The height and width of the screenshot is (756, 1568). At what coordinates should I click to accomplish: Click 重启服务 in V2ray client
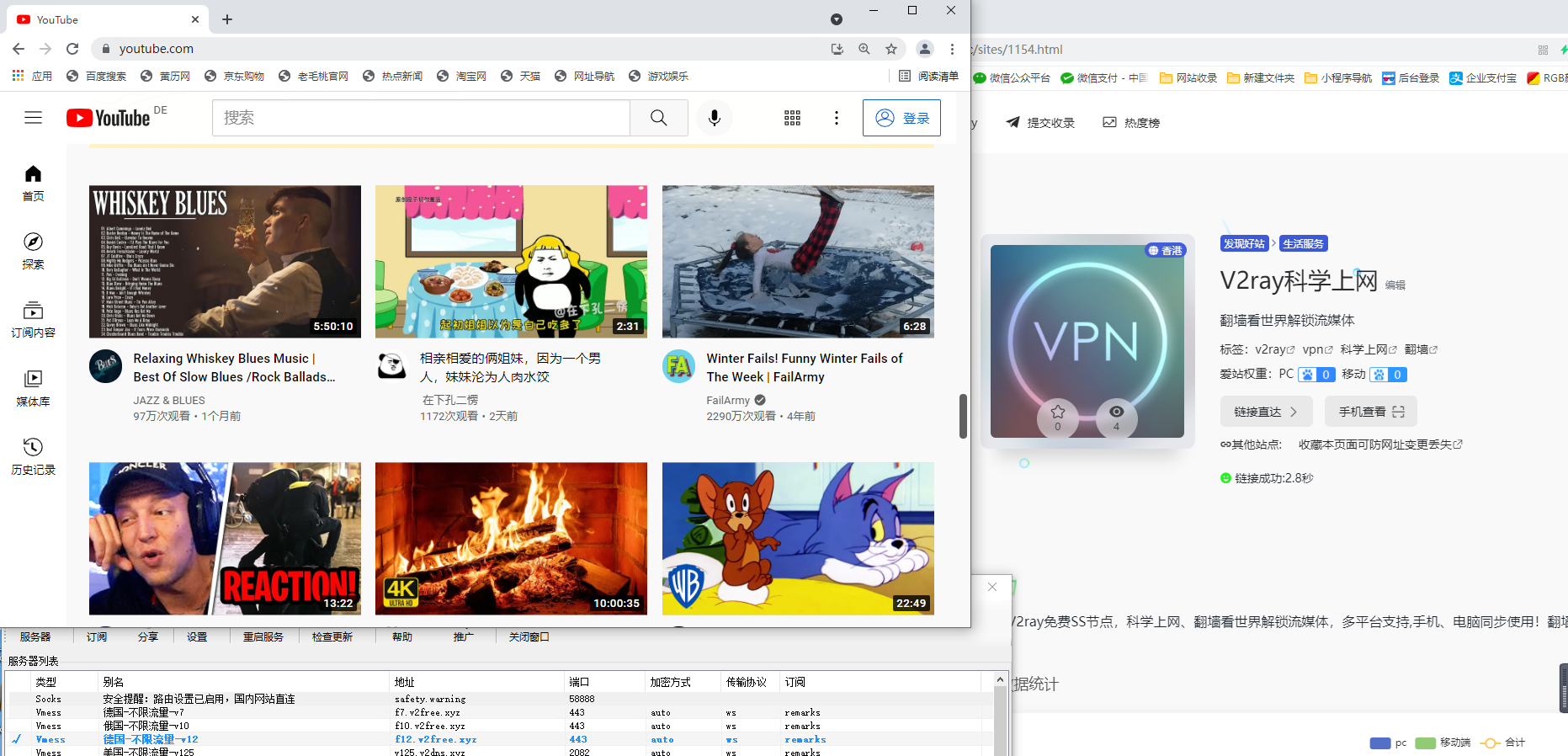coord(263,637)
